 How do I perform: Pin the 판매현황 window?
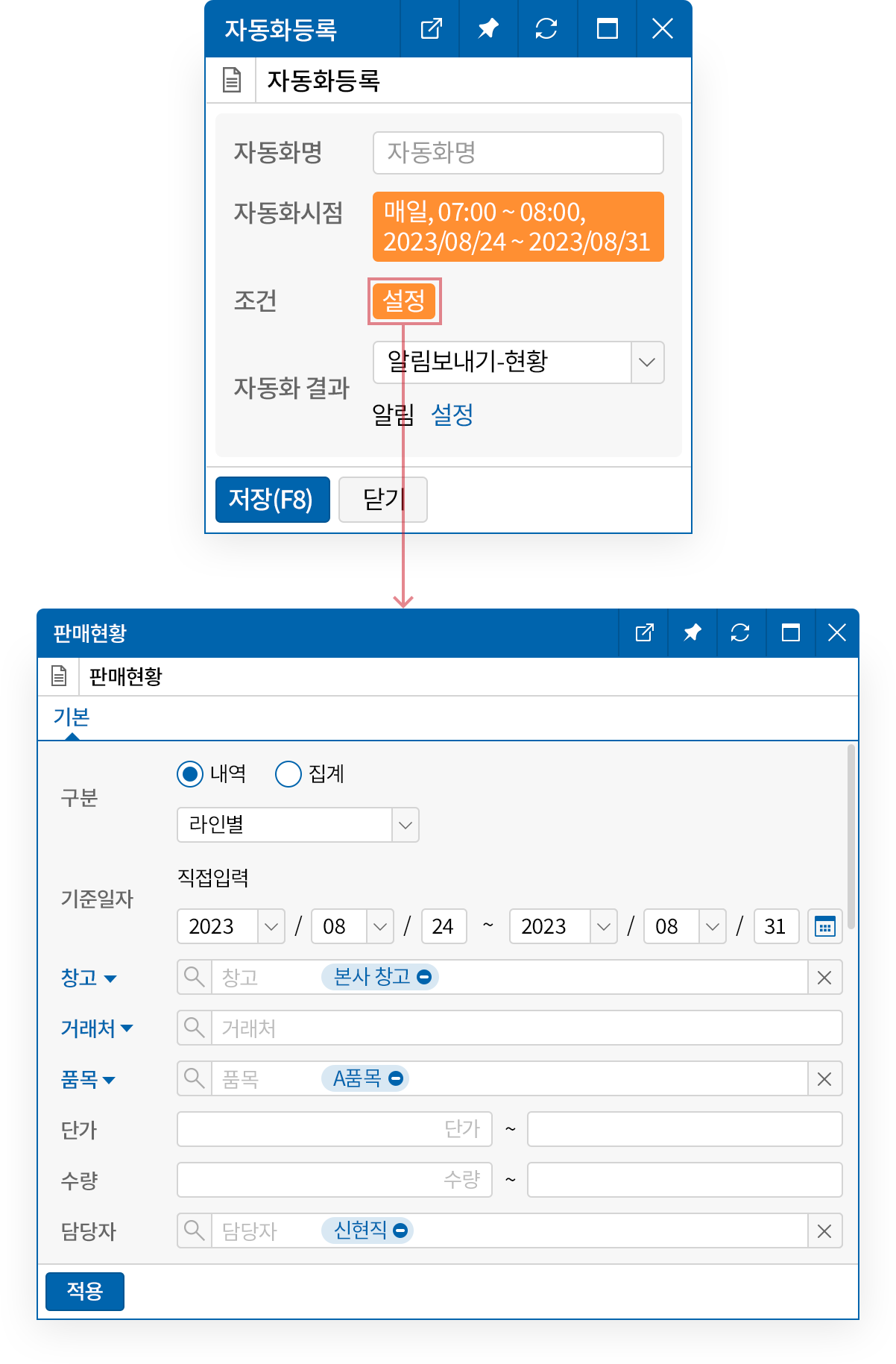(692, 633)
